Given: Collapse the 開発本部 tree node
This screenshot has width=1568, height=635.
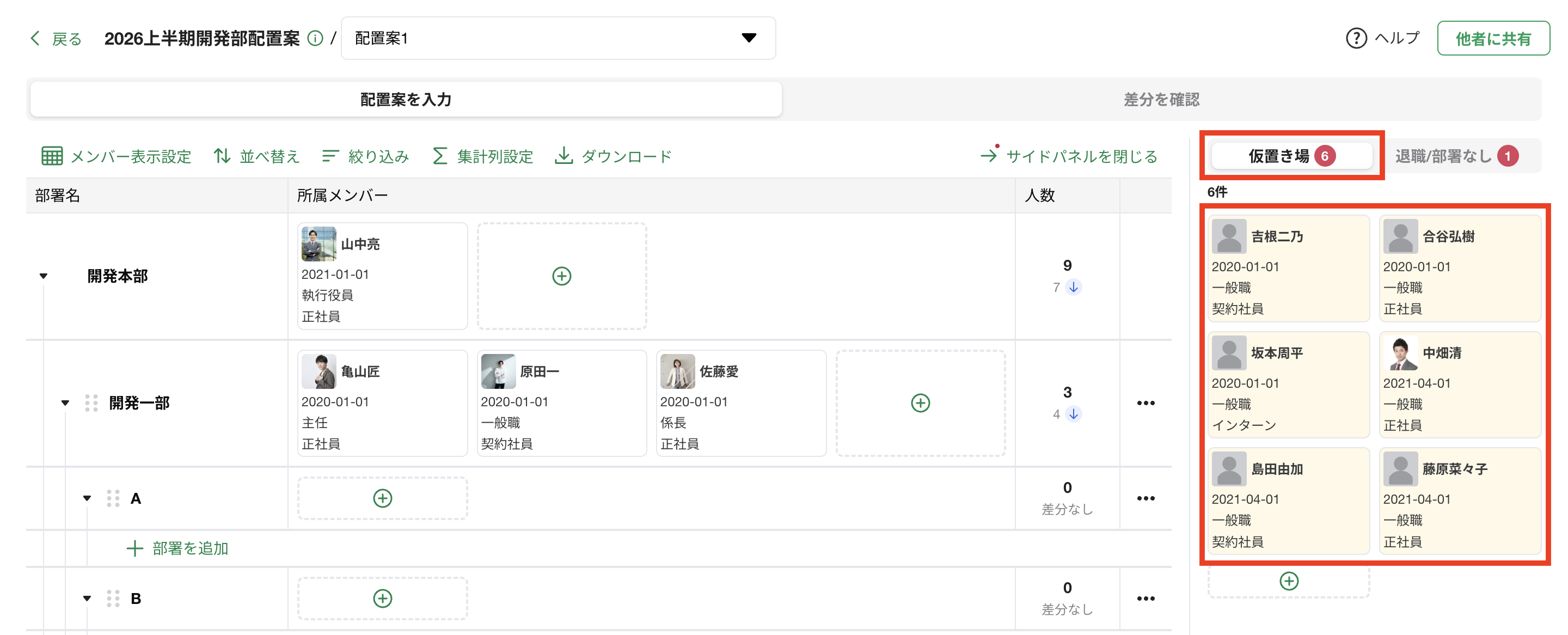Looking at the screenshot, I should [43, 276].
